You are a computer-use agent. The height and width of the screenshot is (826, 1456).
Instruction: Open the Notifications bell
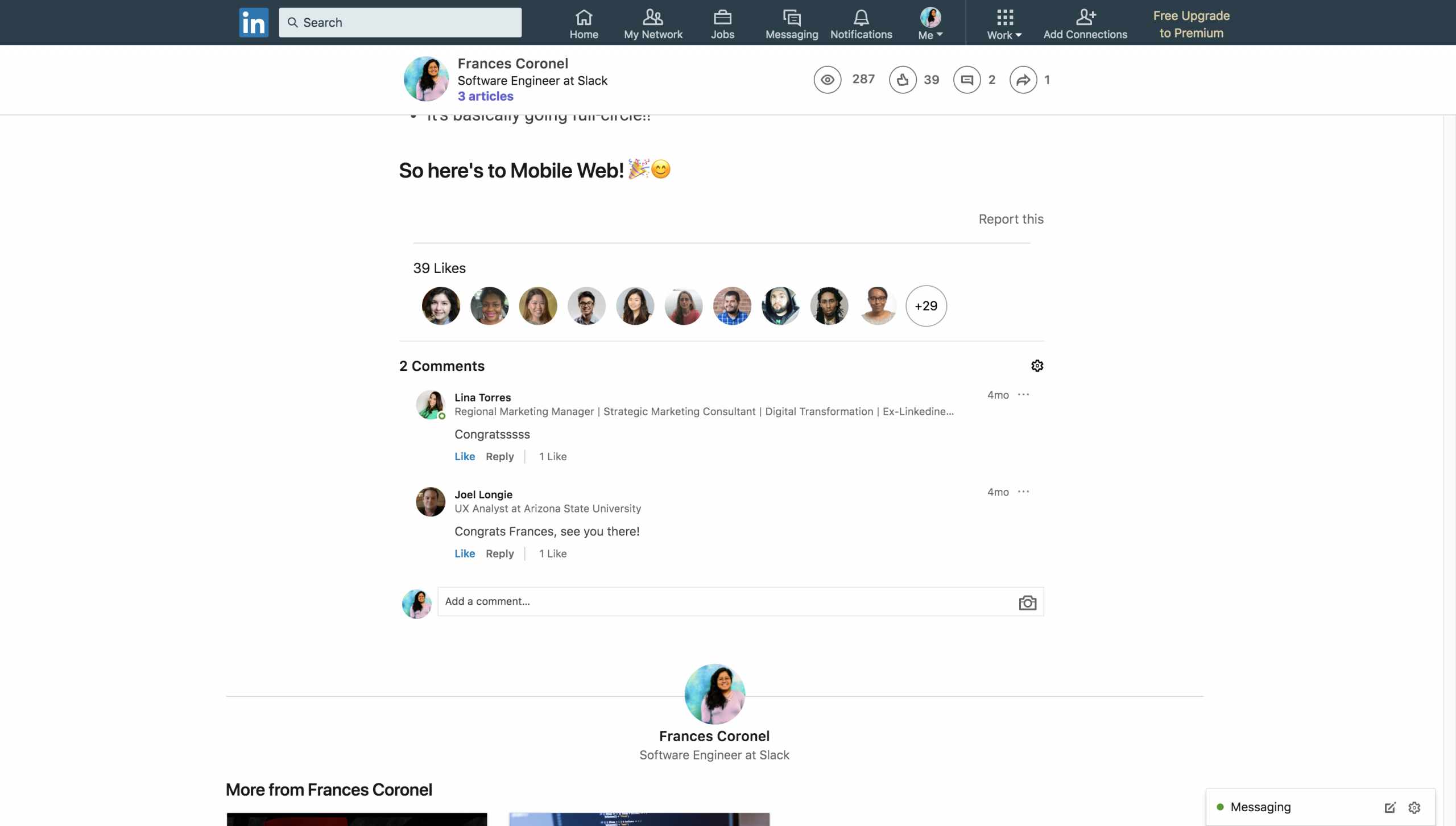(861, 24)
